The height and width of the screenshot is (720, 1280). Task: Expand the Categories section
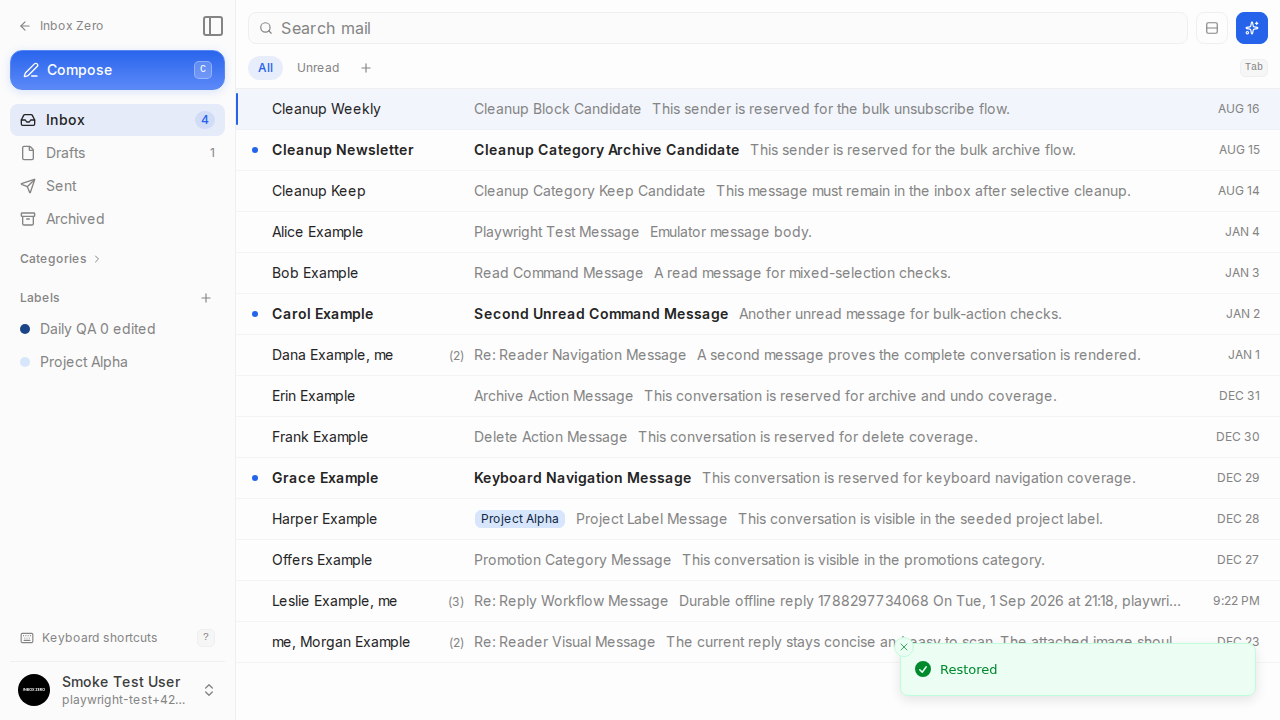point(60,259)
